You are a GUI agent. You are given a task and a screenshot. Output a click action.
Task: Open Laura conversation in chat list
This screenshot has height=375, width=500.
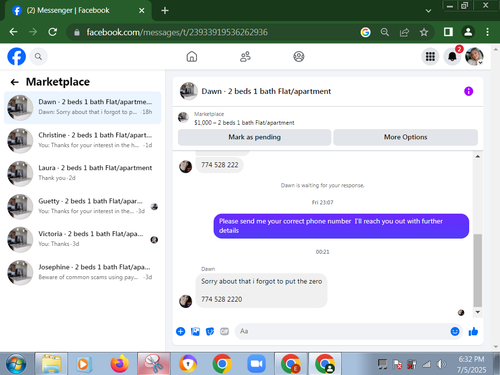click(x=83, y=173)
